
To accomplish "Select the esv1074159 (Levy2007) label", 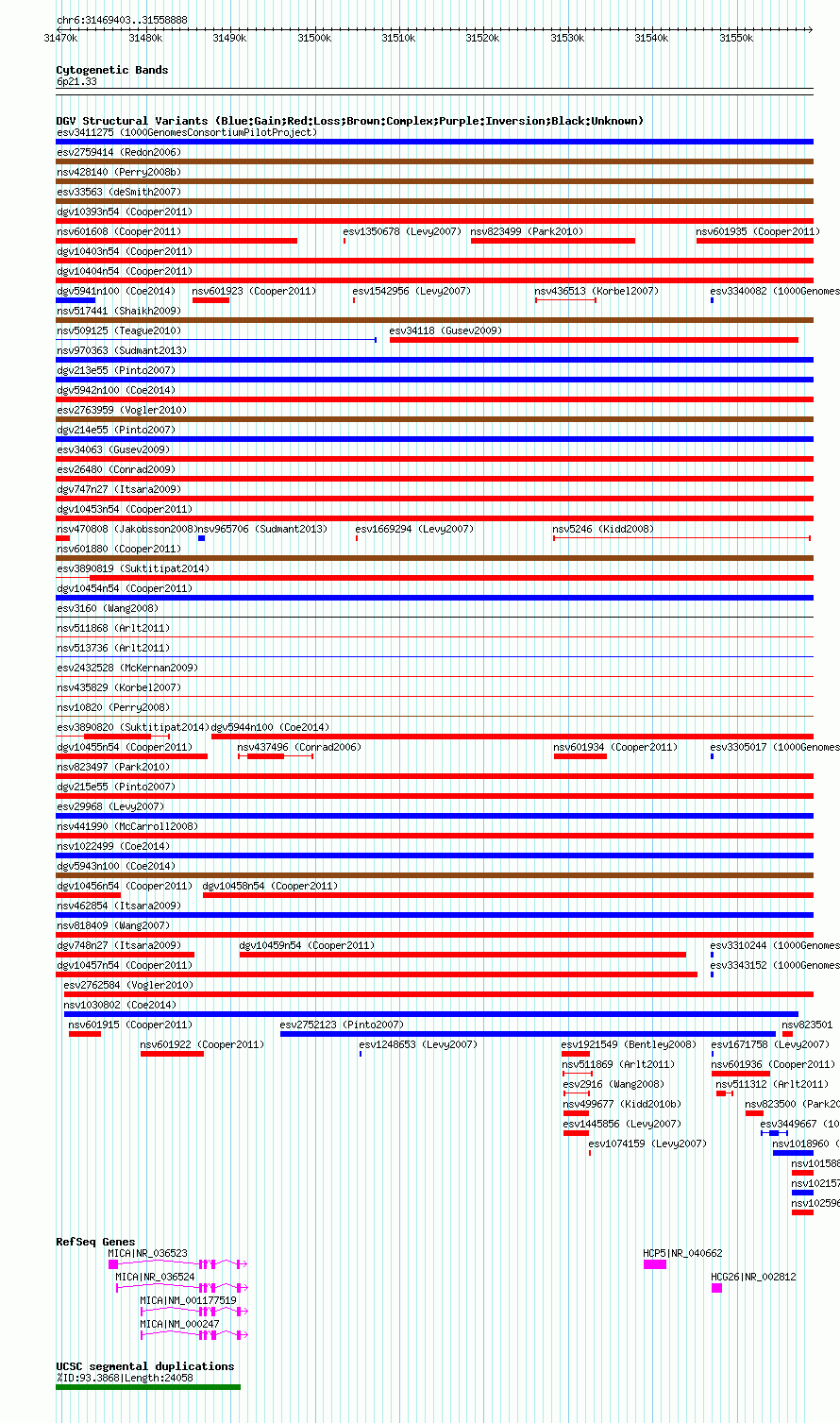I will 647,1143.
